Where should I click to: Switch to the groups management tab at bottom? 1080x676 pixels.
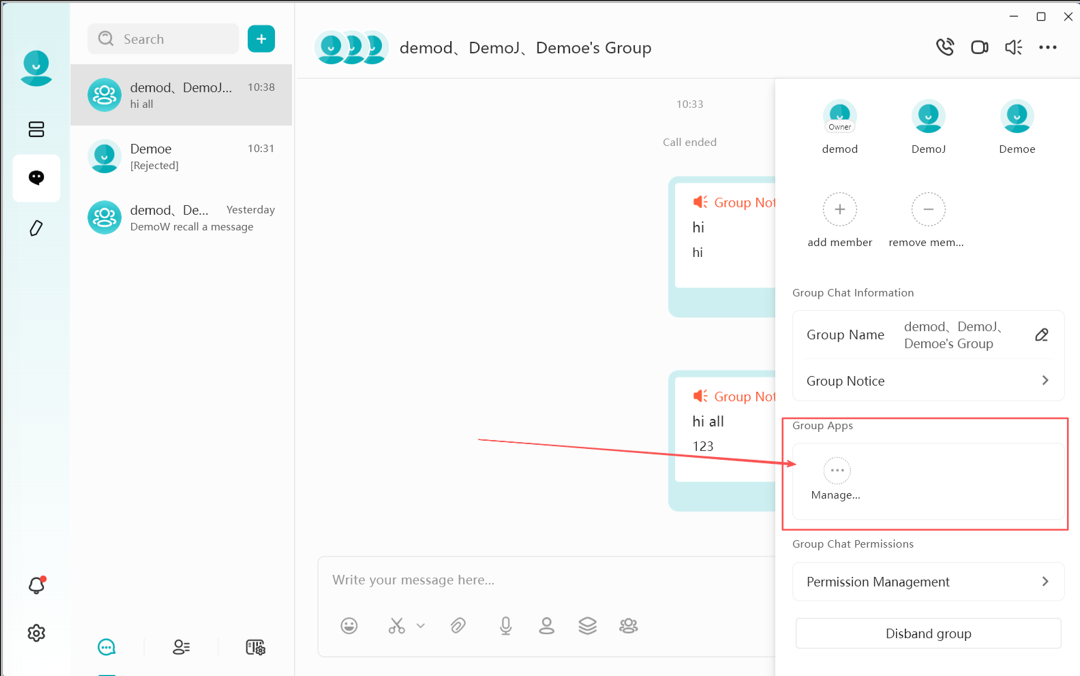coord(256,647)
